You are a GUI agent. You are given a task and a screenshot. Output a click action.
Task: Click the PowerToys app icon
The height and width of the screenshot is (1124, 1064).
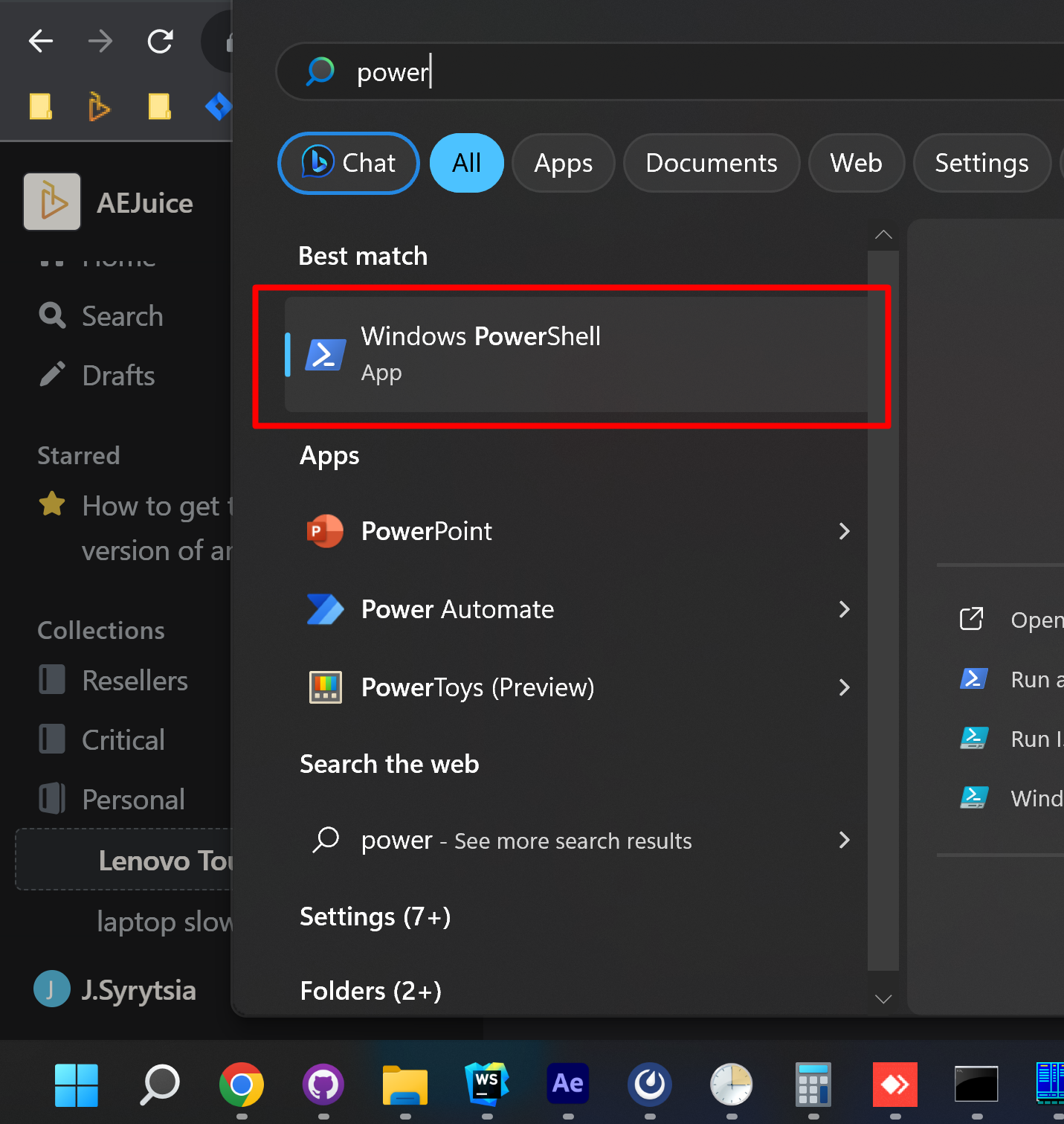(326, 687)
